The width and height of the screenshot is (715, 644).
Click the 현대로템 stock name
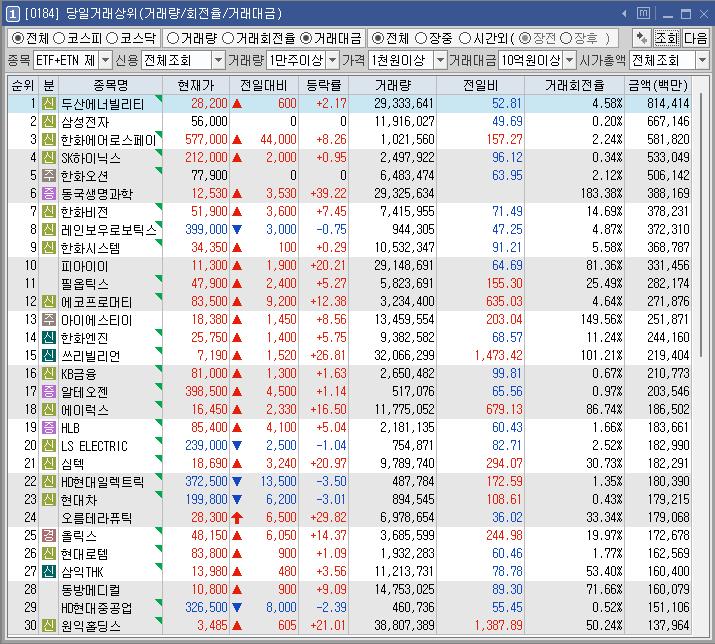click(x=85, y=554)
